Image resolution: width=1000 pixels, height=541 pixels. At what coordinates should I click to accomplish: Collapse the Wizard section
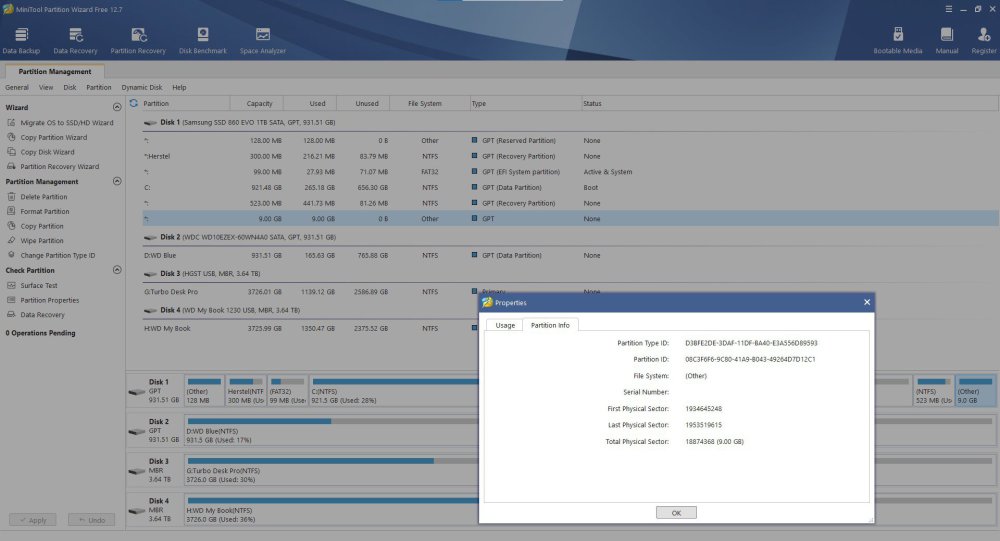(117, 107)
